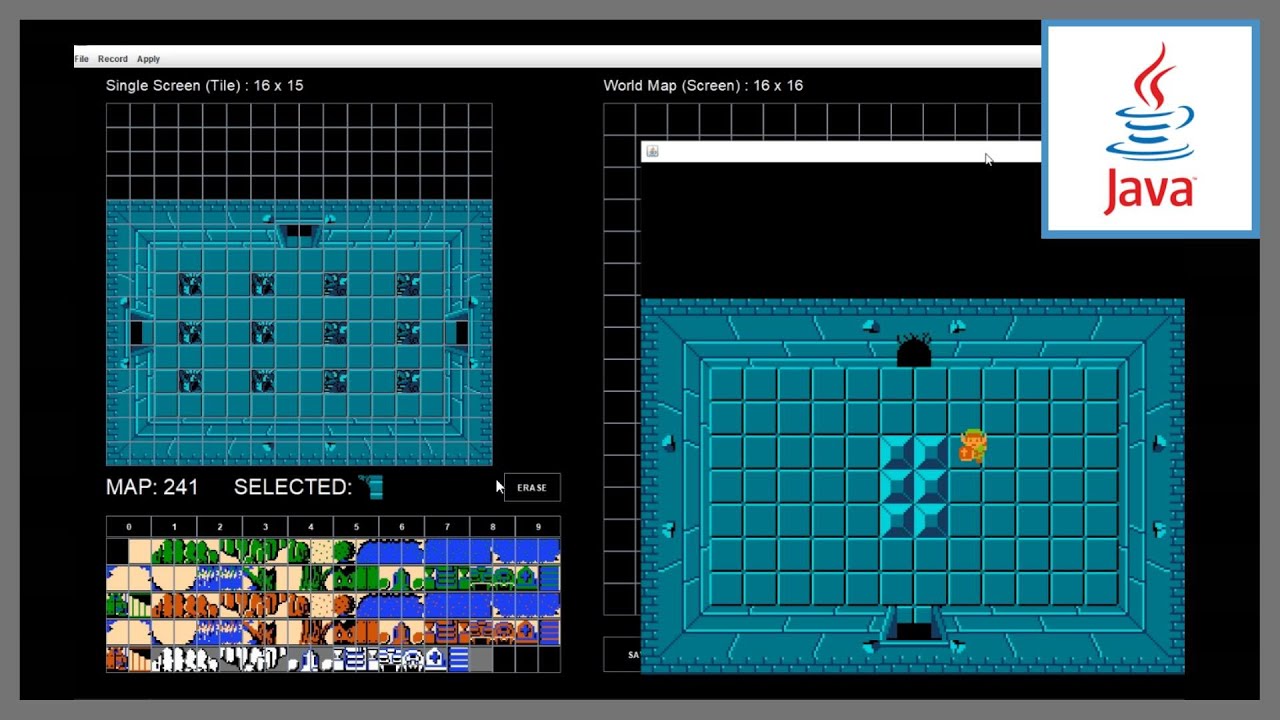Click the Java icon in the game window title bar

pos(652,151)
